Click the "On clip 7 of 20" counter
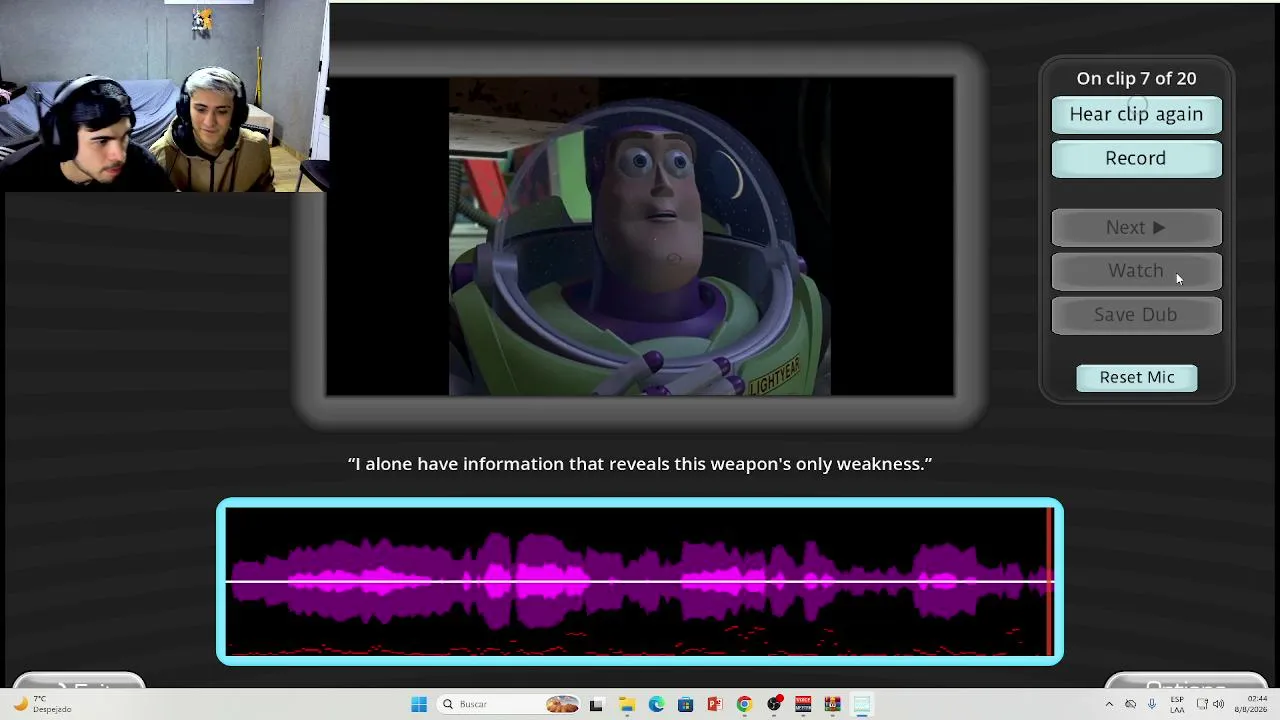 [x=1136, y=78]
